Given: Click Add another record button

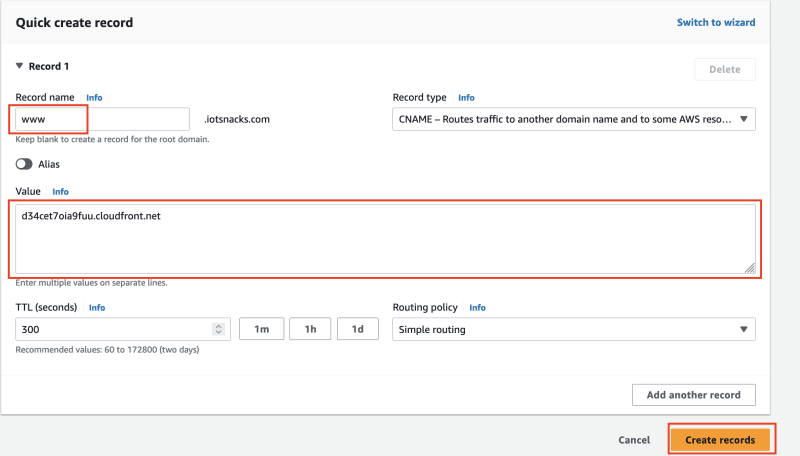Looking at the screenshot, I should [x=693, y=395].
